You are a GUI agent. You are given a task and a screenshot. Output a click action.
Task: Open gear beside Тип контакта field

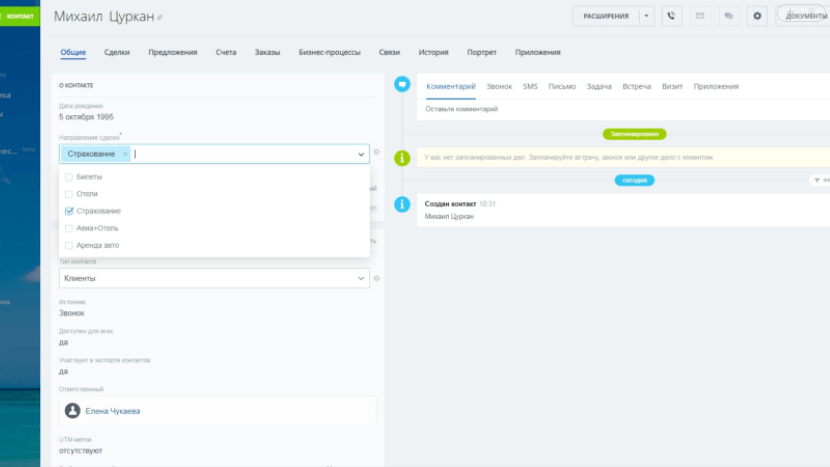[376, 278]
